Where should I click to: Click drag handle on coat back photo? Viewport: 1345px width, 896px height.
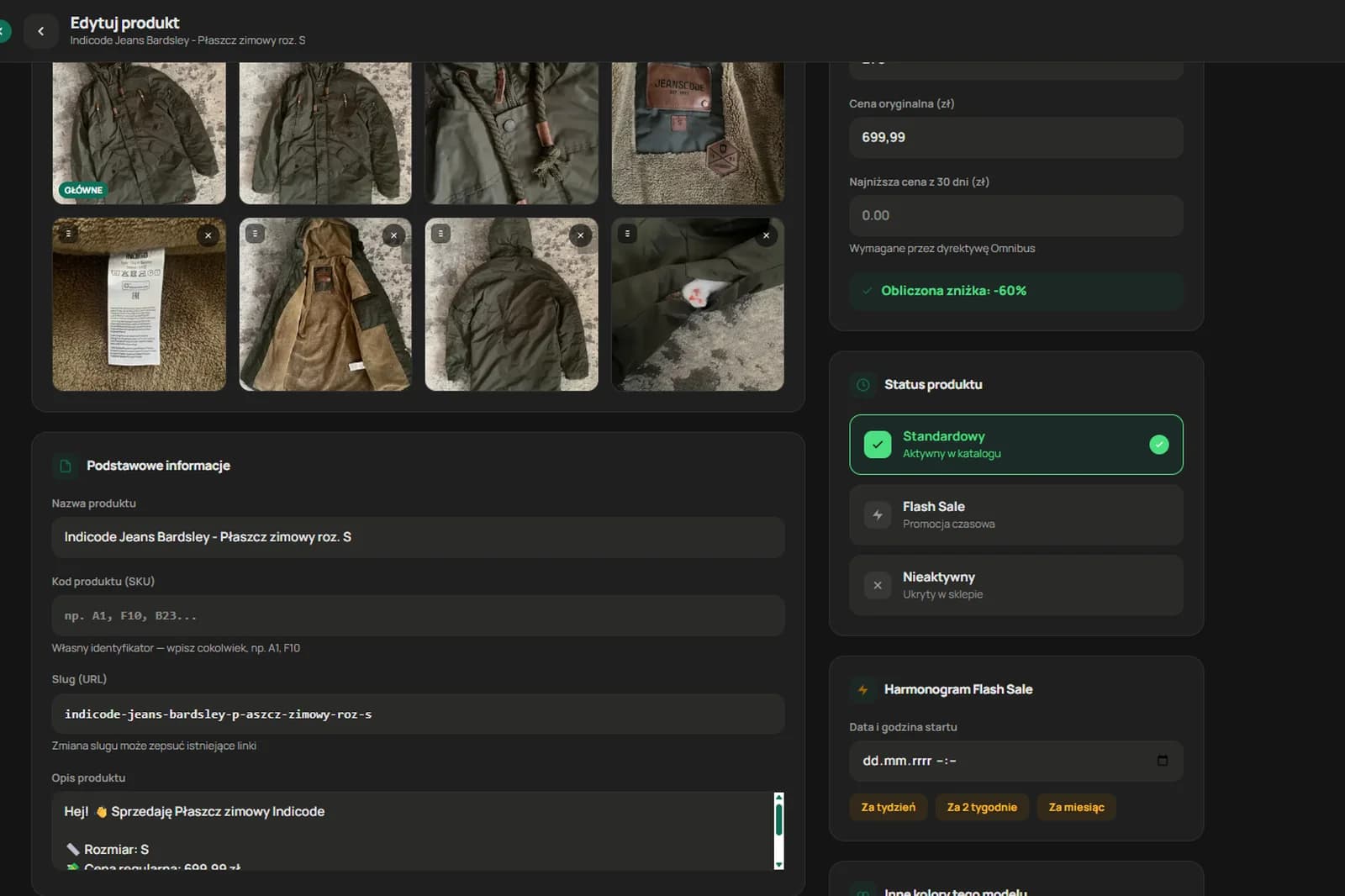click(x=440, y=234)
